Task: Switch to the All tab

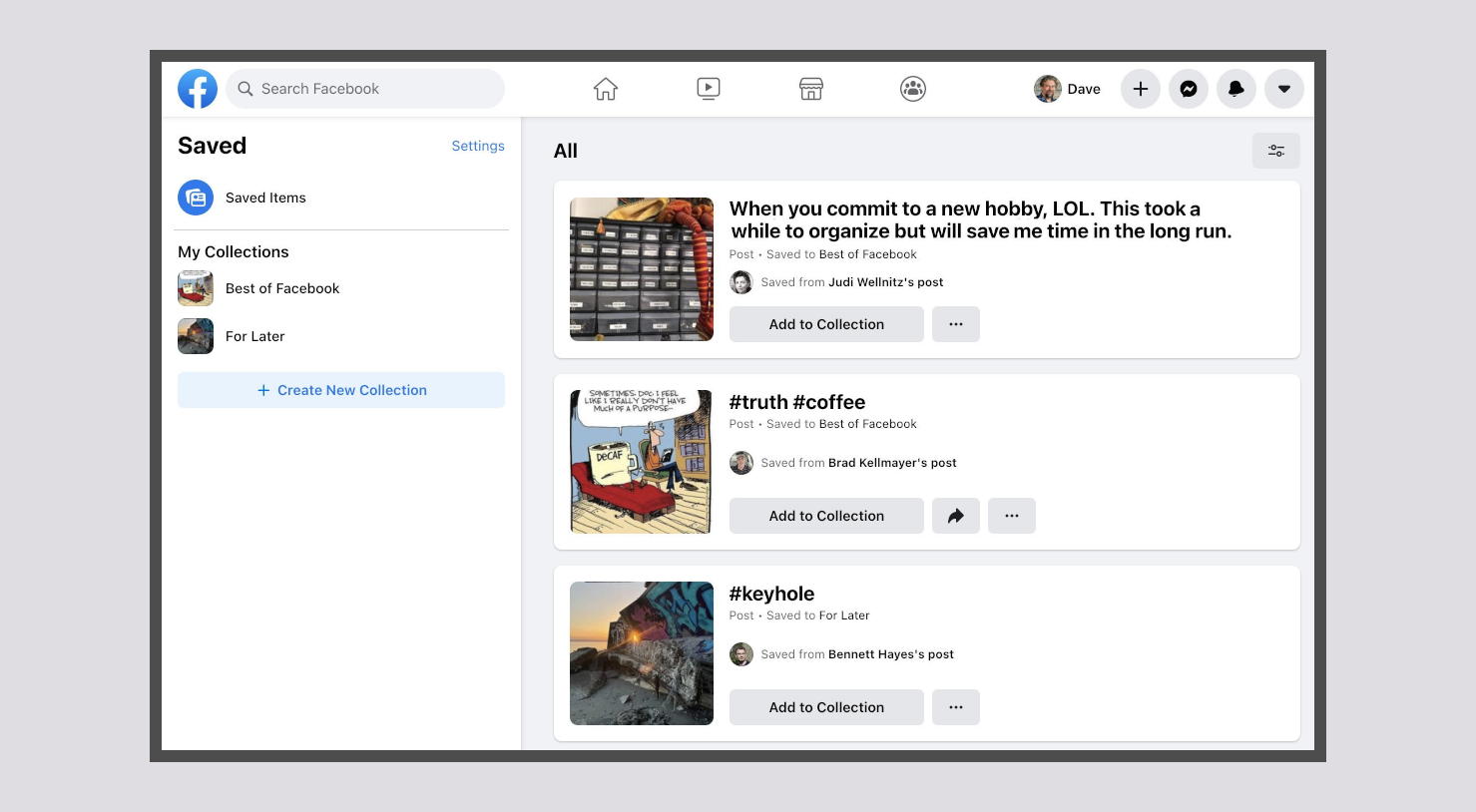Action: pos(566,151)
